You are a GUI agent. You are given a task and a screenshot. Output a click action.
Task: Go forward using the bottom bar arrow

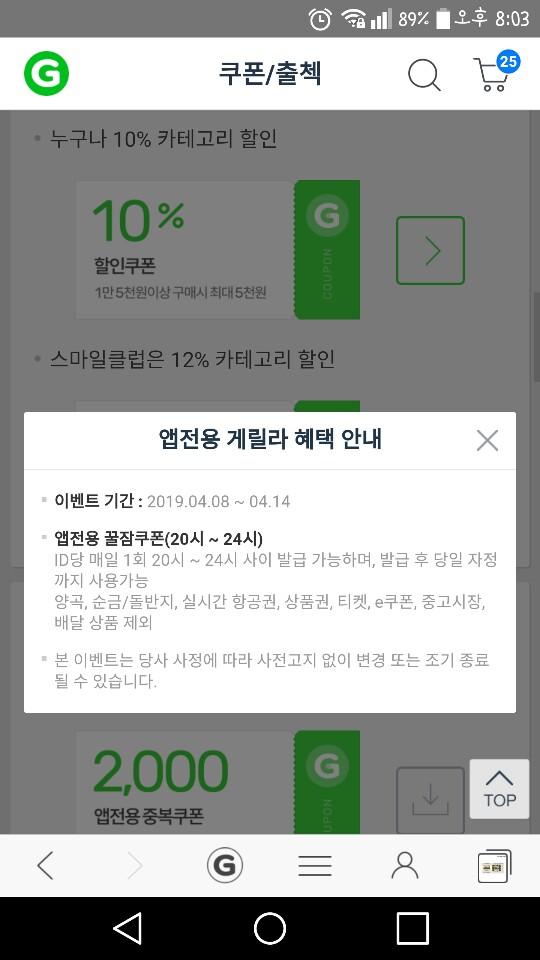point(134,866)
